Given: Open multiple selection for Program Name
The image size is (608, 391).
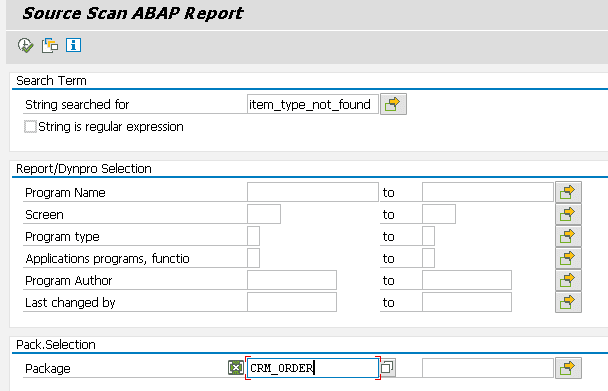Looking at the screenshot, I should [x=568, y=192].
